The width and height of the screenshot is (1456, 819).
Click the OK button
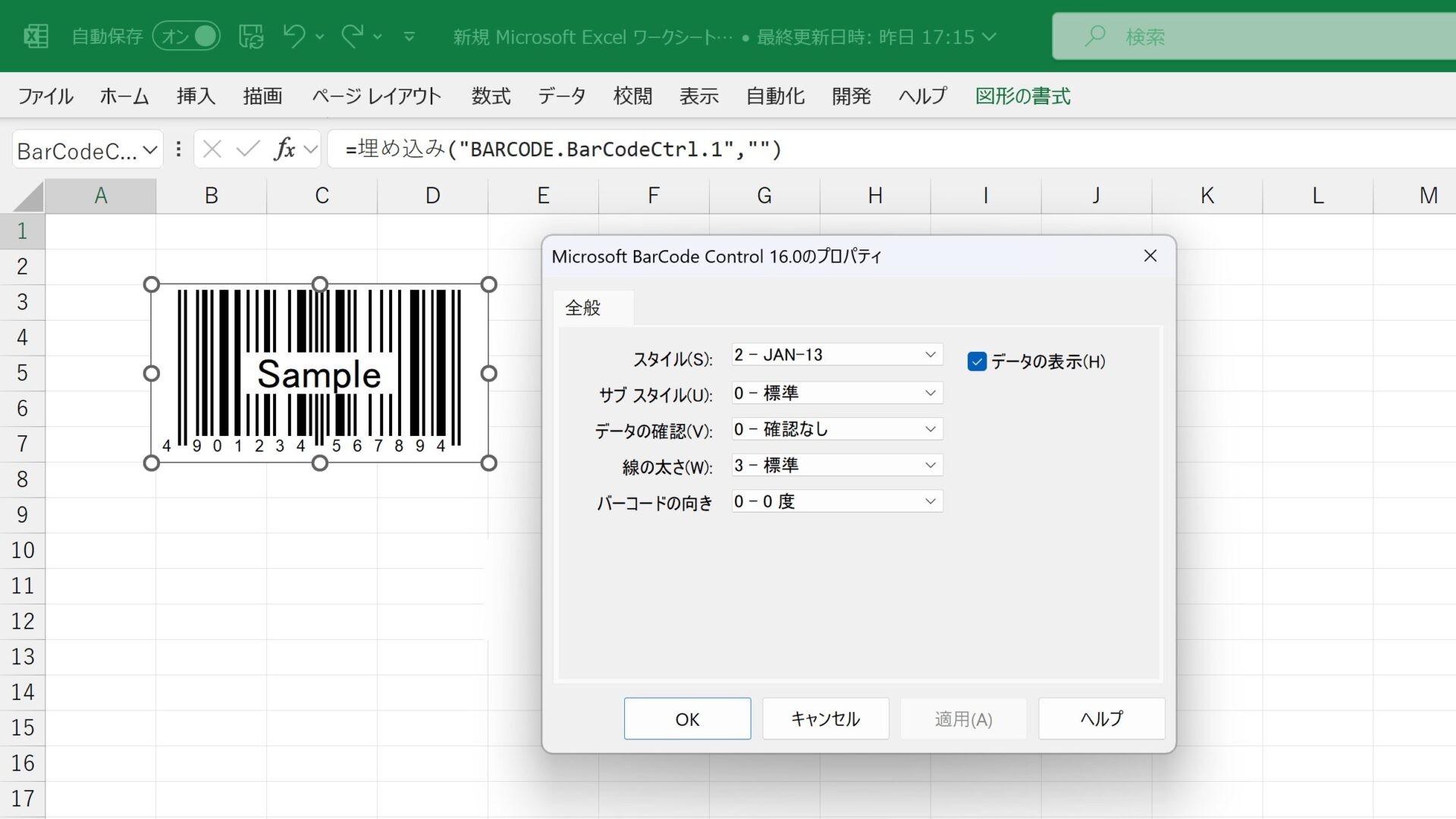687,719
